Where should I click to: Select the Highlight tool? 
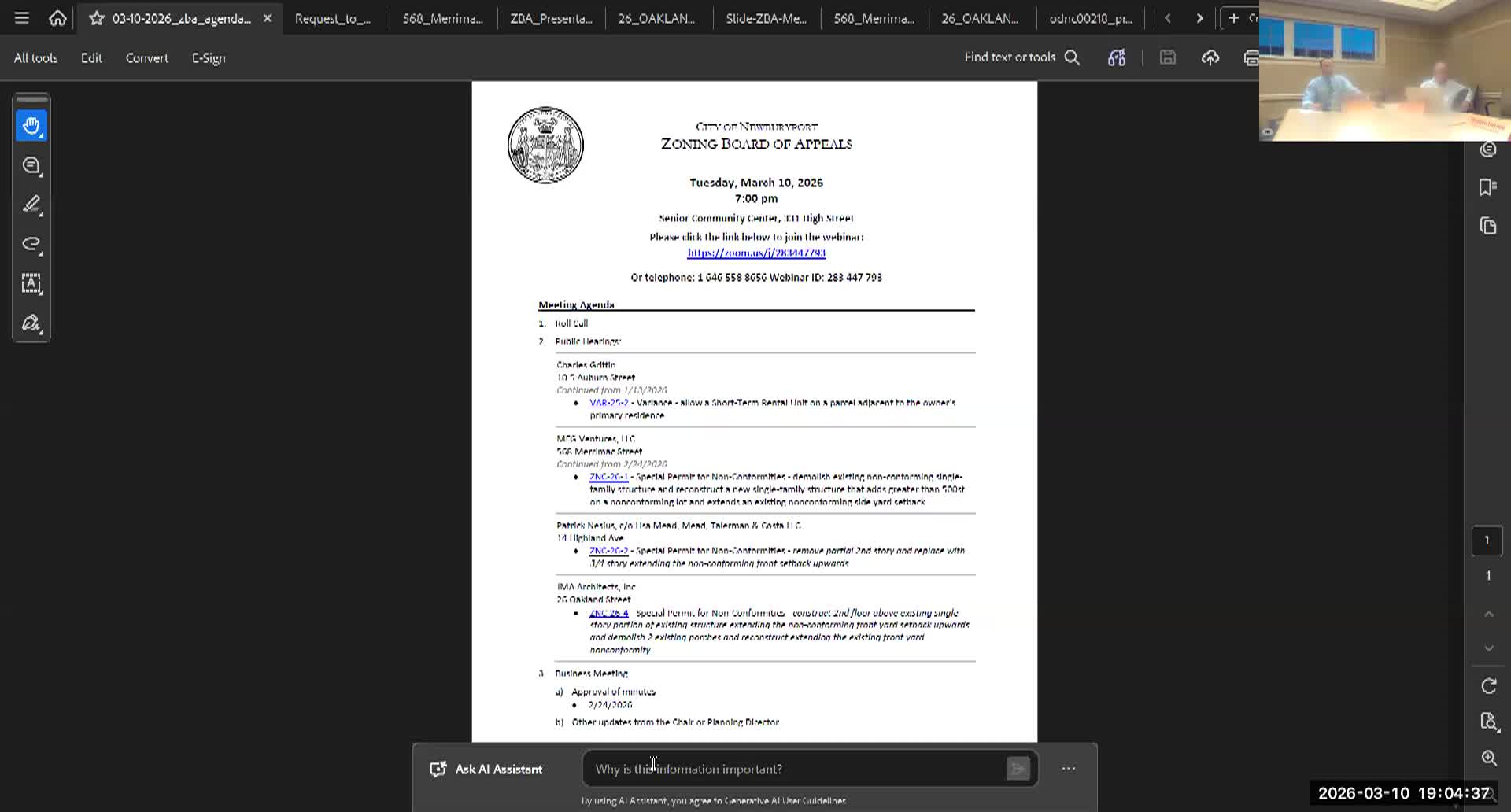coord(31,205)
